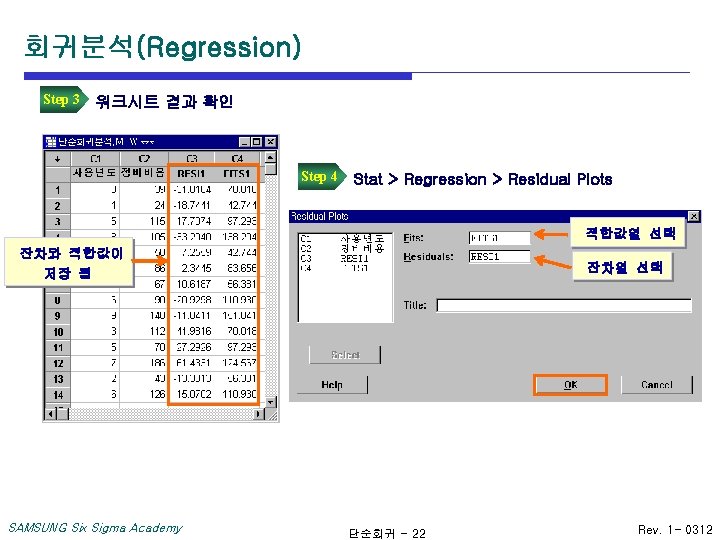This screenshot has height=540, width=720.
Task: Click worksheet horizontal scrollbar right arrow
Action: (259, 414)
